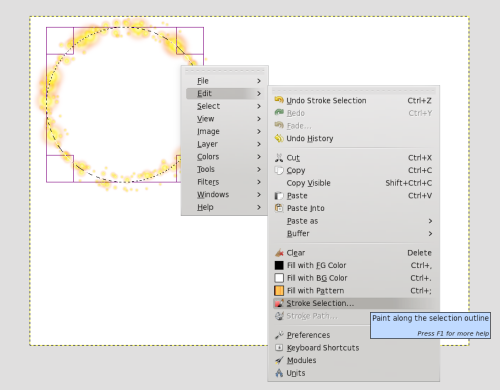Expand the Windows submenu arrow

click(x=259, y=195)
